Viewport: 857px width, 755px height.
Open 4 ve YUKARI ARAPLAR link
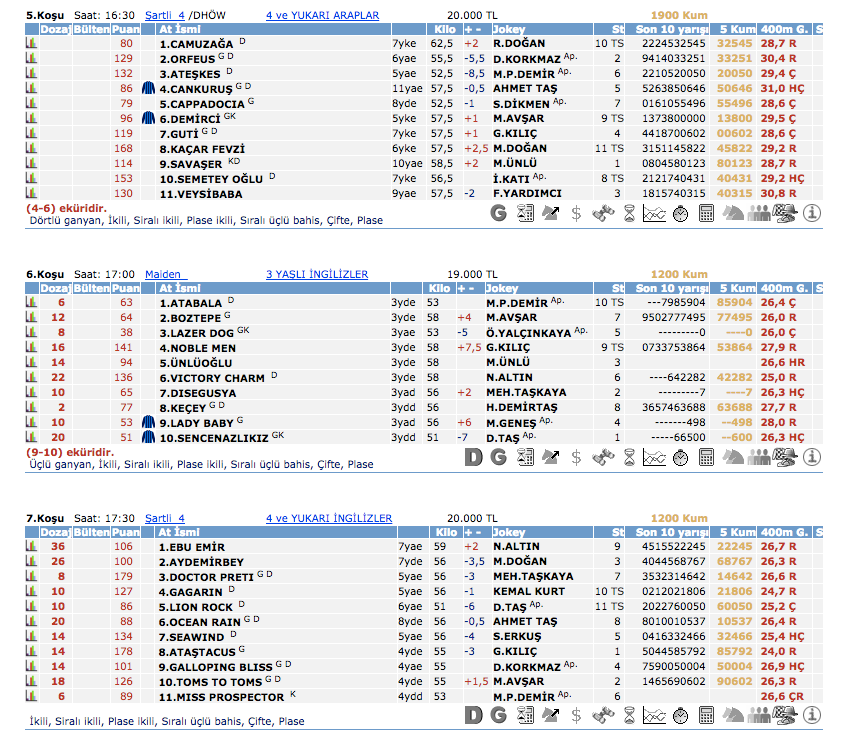point(322,16)
